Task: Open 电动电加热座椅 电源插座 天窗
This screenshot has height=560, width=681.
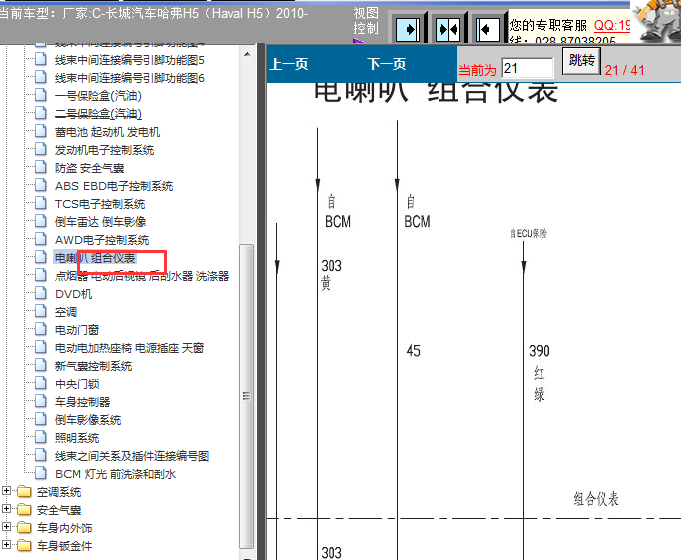Action: [x=129, y=348]
